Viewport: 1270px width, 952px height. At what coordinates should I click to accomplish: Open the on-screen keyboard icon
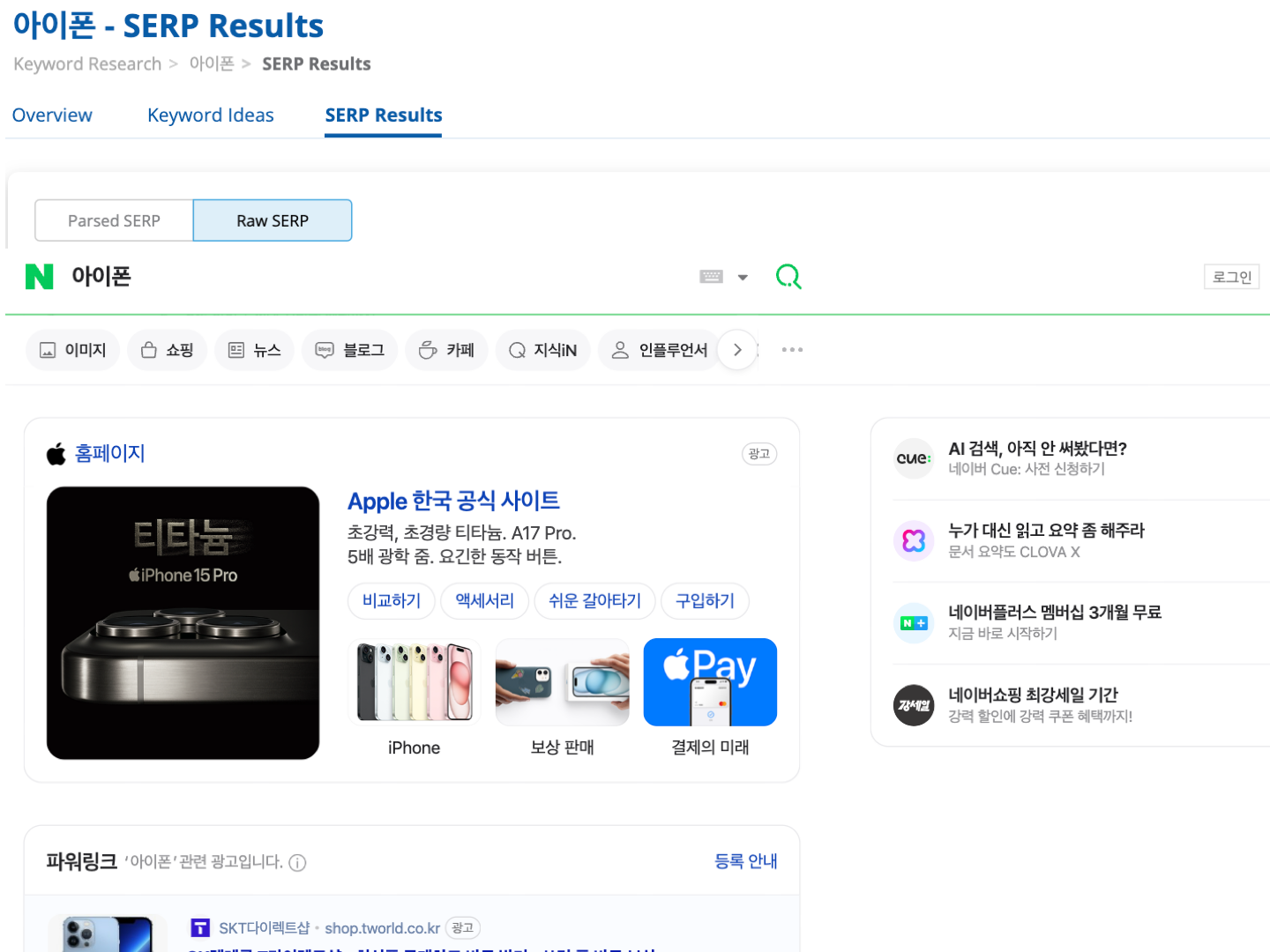[x=711, y=277]
